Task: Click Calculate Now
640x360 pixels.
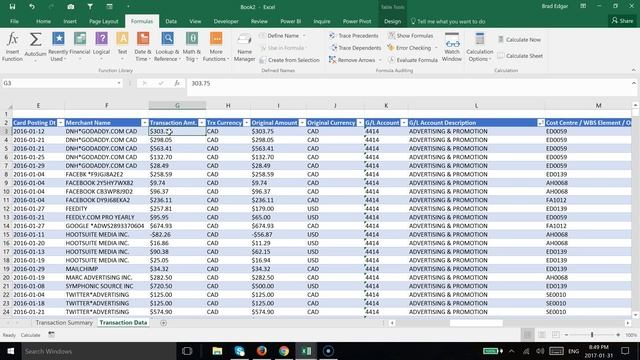Action: (519, 40)
